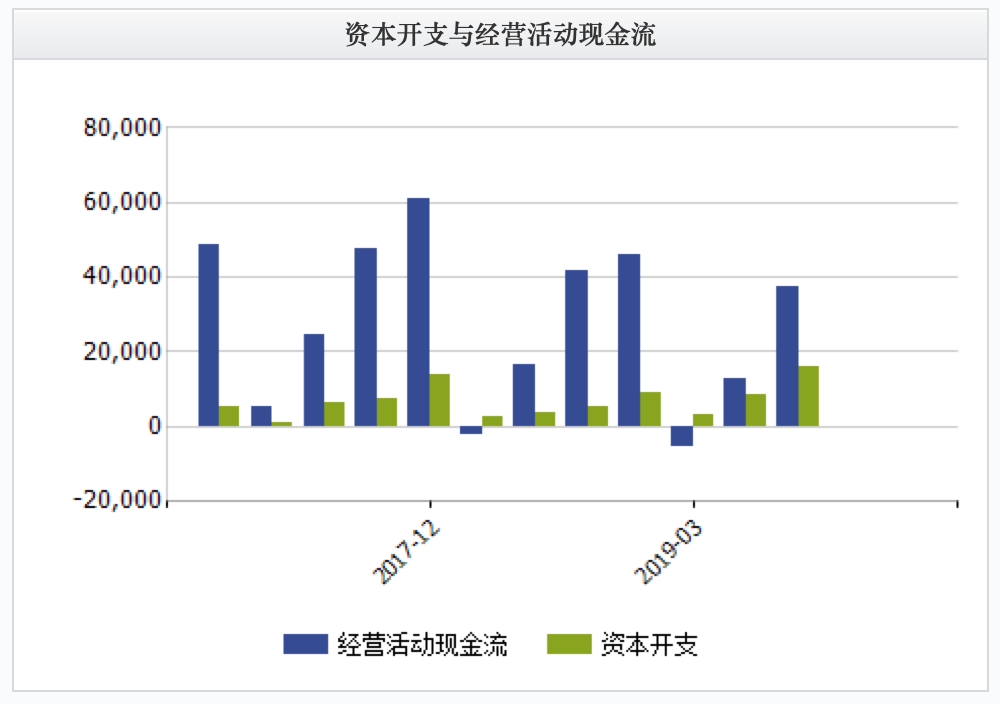This screenshot has height=704, width=1000.
Task: Click the 80,000 y-axis label
Action: 123,128
